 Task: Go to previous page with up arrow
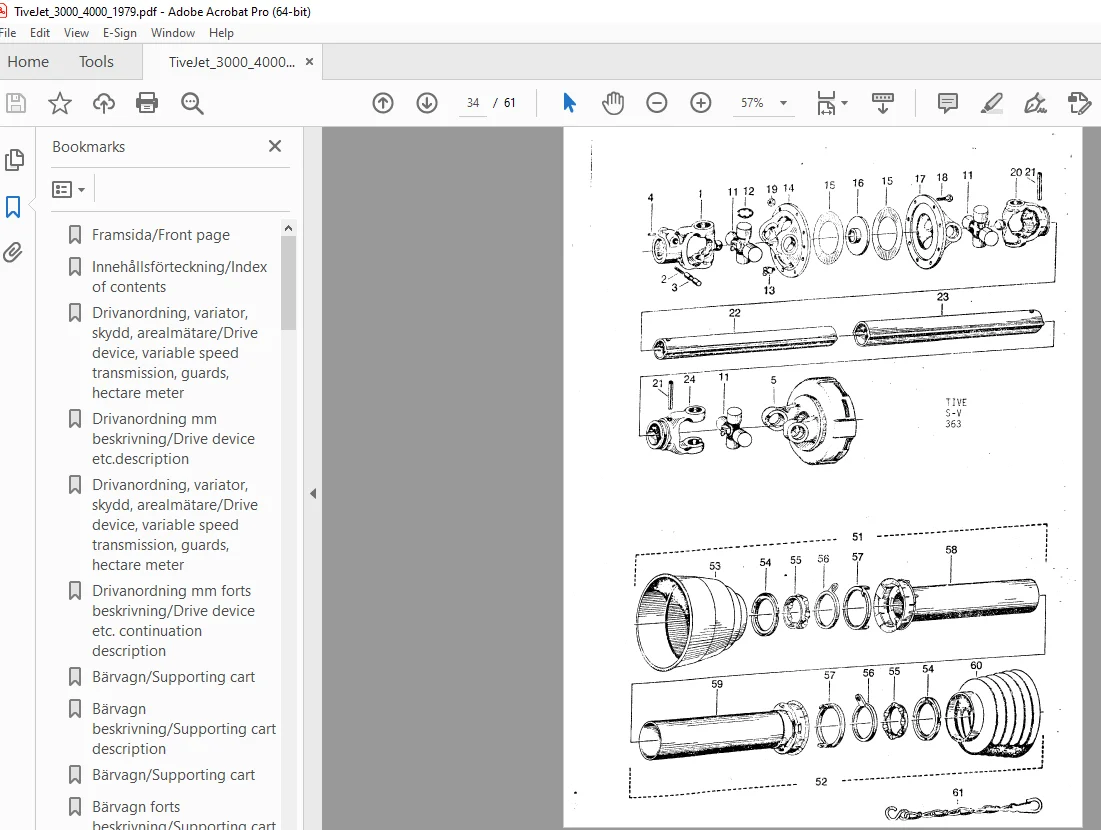[x=383, y=103]
